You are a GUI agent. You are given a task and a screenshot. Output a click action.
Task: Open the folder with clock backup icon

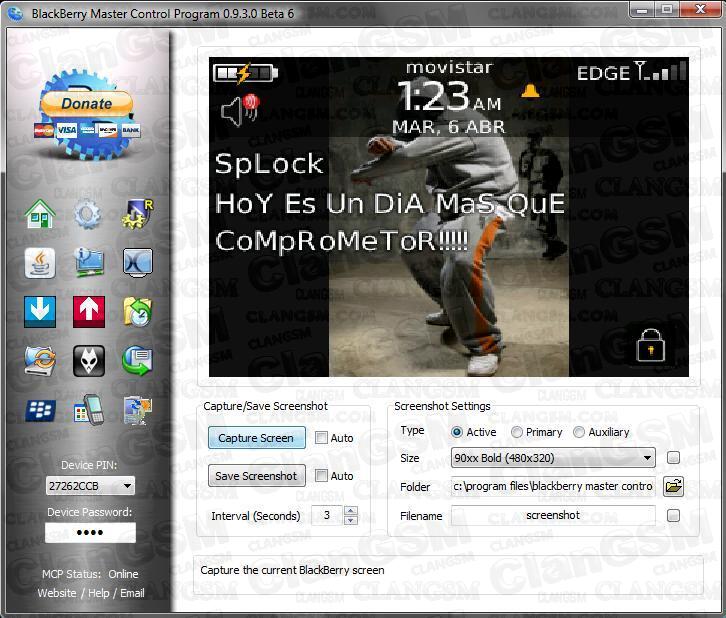pos(138,312)
